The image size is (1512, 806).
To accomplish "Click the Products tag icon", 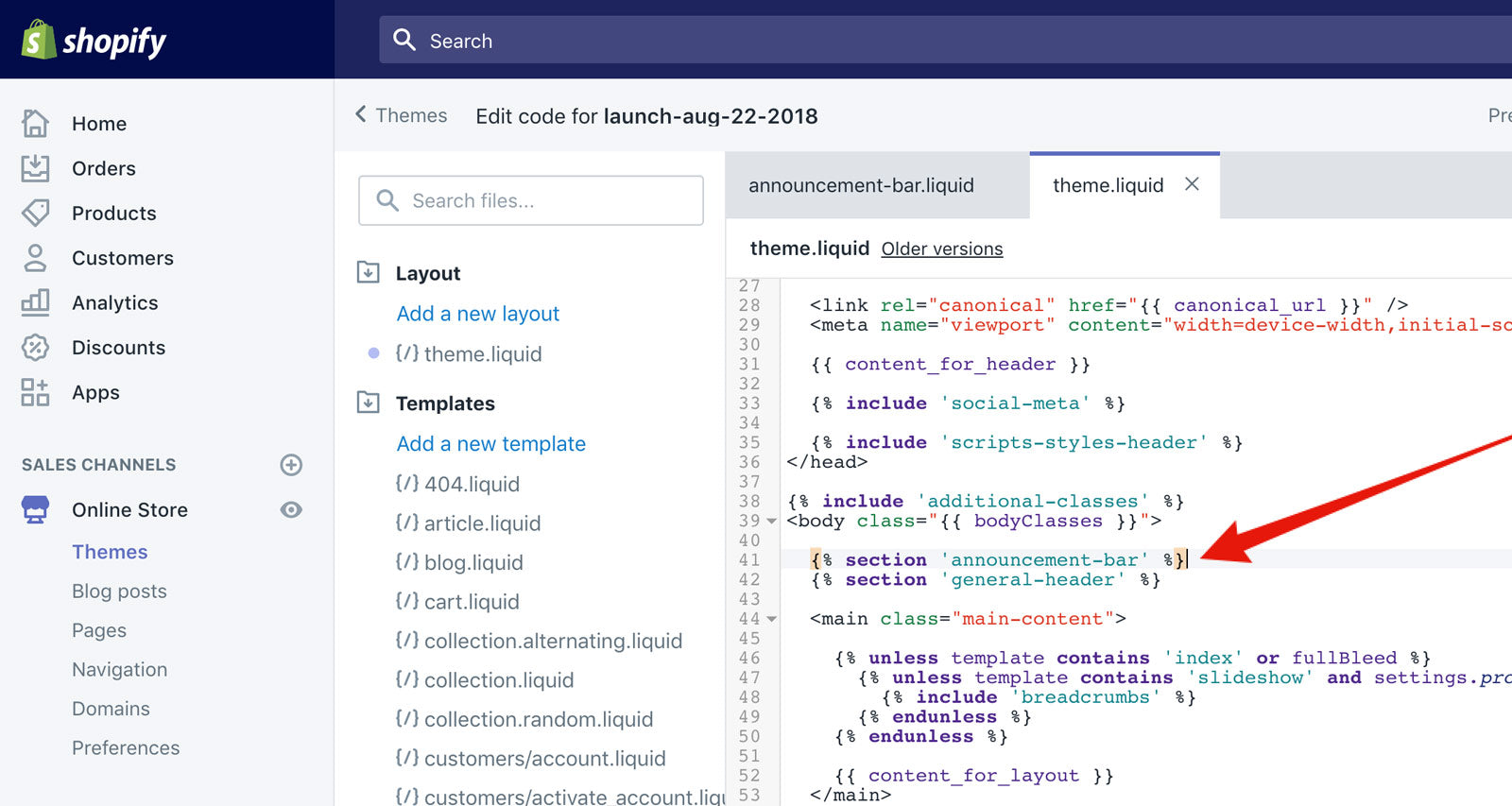I will tap(35, 213).
